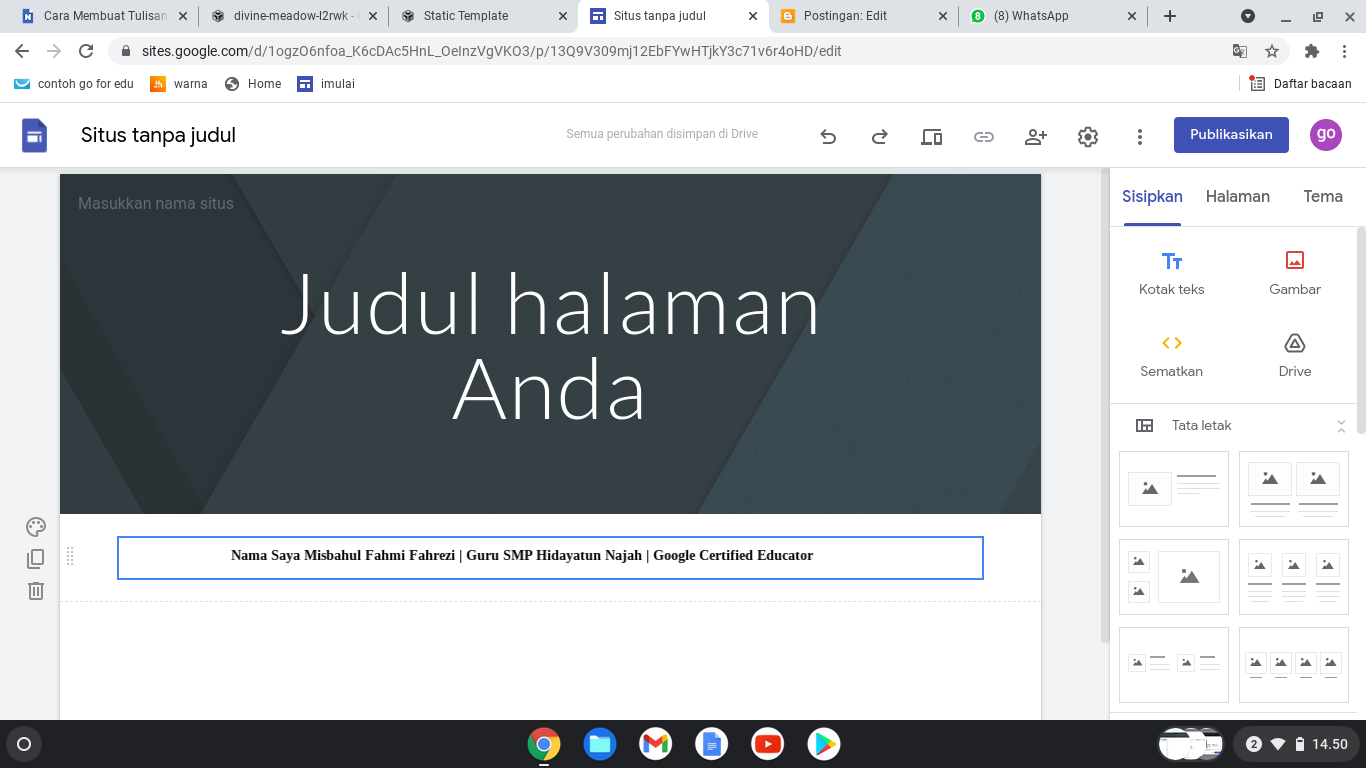1366x768 pixels.
Task: Open the warna bookmark
Action: pyautogui.click(x=179, y=84)
